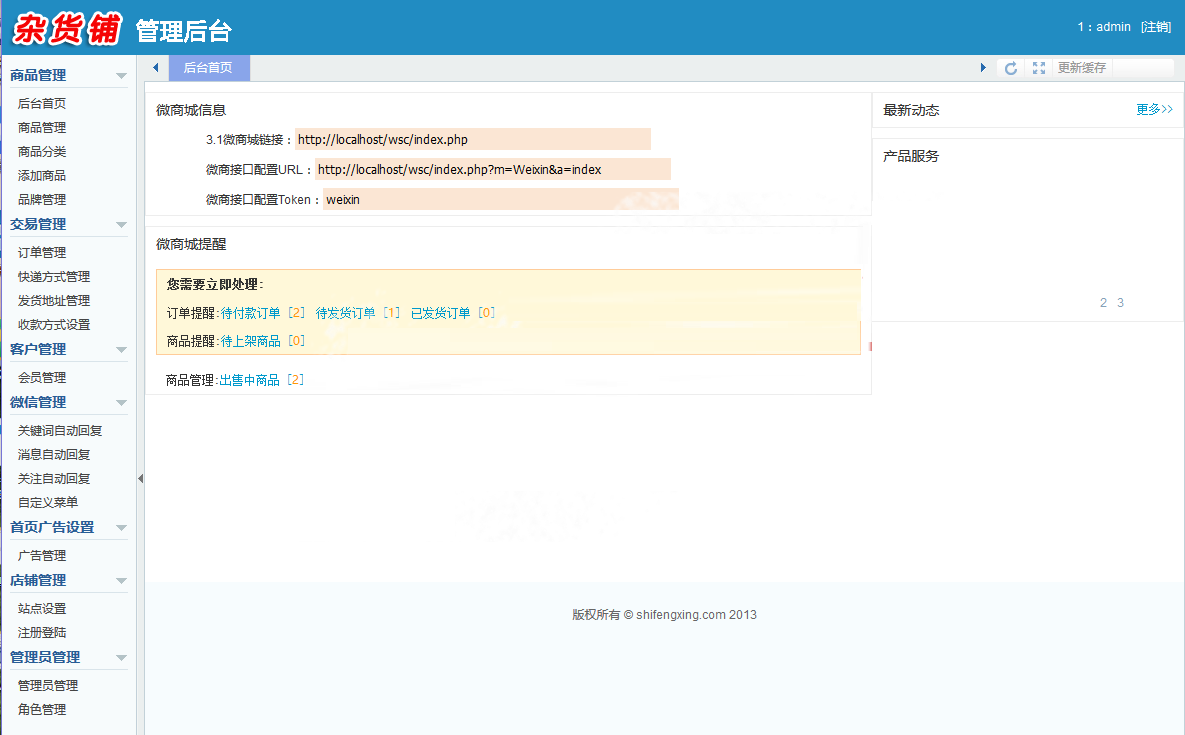Click the 注销 logout link
Viewport: 1185px width, 735px height.
pos(1156,27)
